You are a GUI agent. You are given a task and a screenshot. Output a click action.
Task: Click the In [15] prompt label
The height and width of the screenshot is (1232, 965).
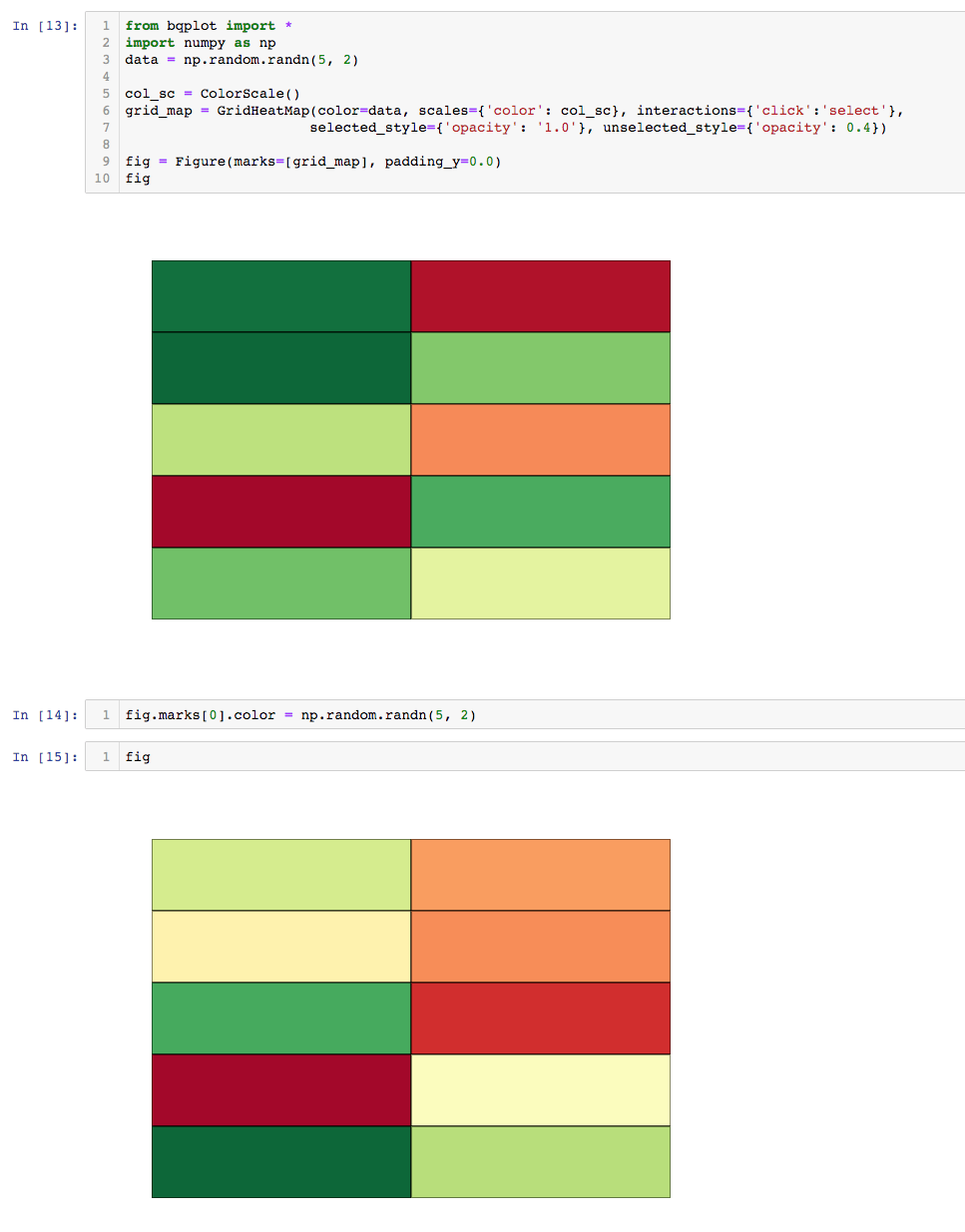[x=46, y=756]
